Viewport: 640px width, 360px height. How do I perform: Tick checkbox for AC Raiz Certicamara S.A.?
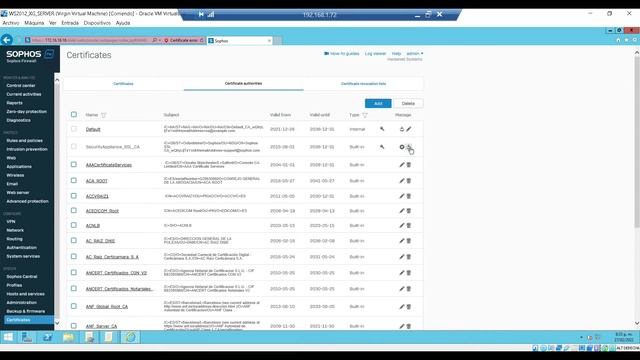click(x=74, y=256)
